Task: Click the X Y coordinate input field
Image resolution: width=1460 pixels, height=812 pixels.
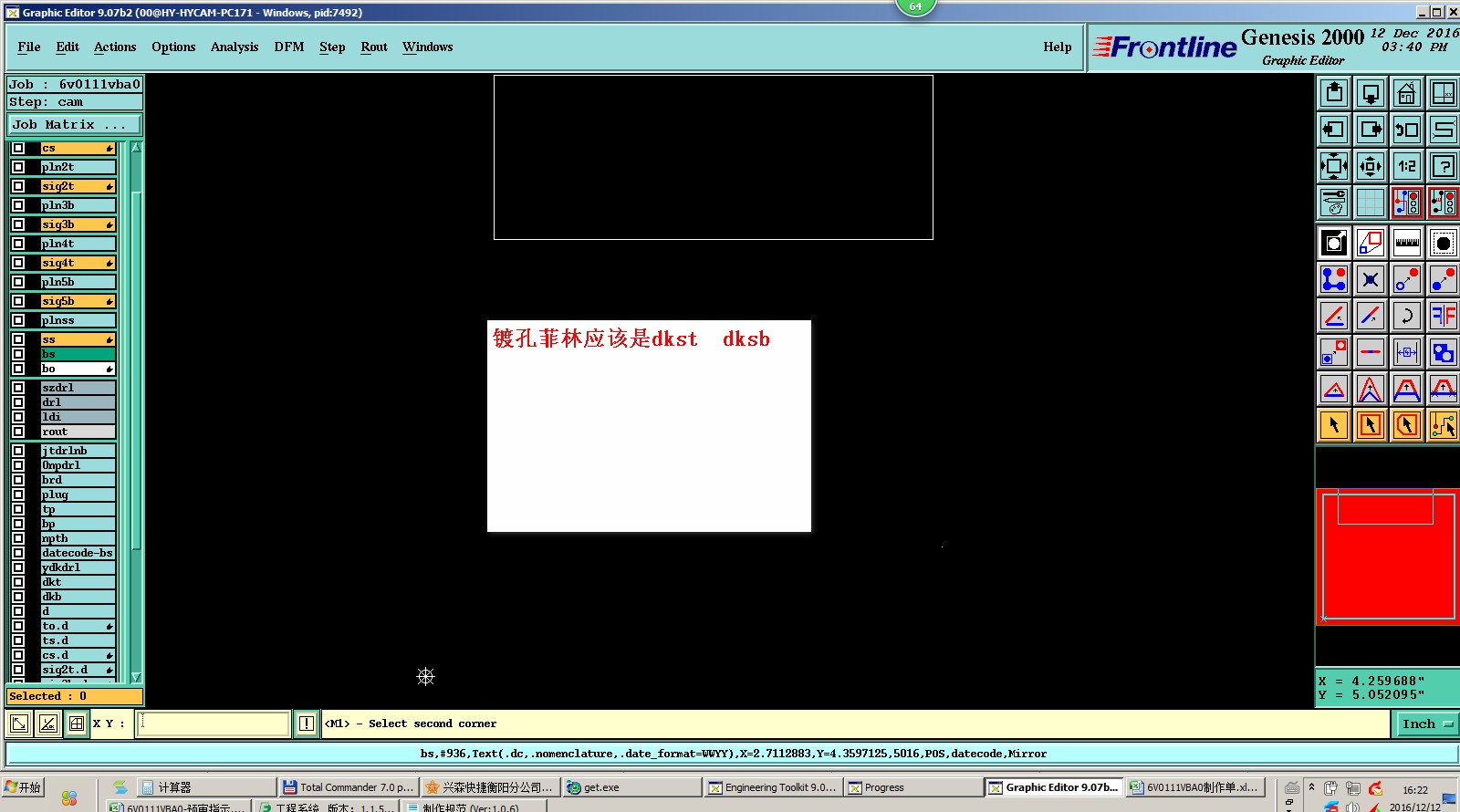Action: (214, 724)
